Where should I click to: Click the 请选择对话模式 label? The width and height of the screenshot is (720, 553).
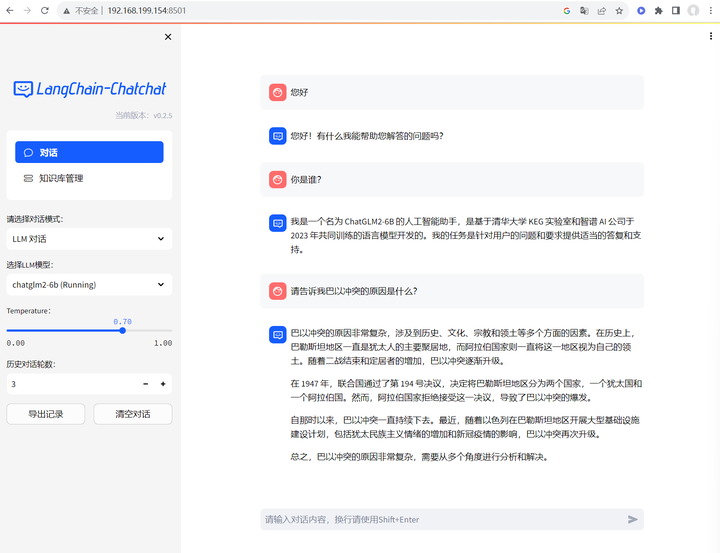(35, 219)
